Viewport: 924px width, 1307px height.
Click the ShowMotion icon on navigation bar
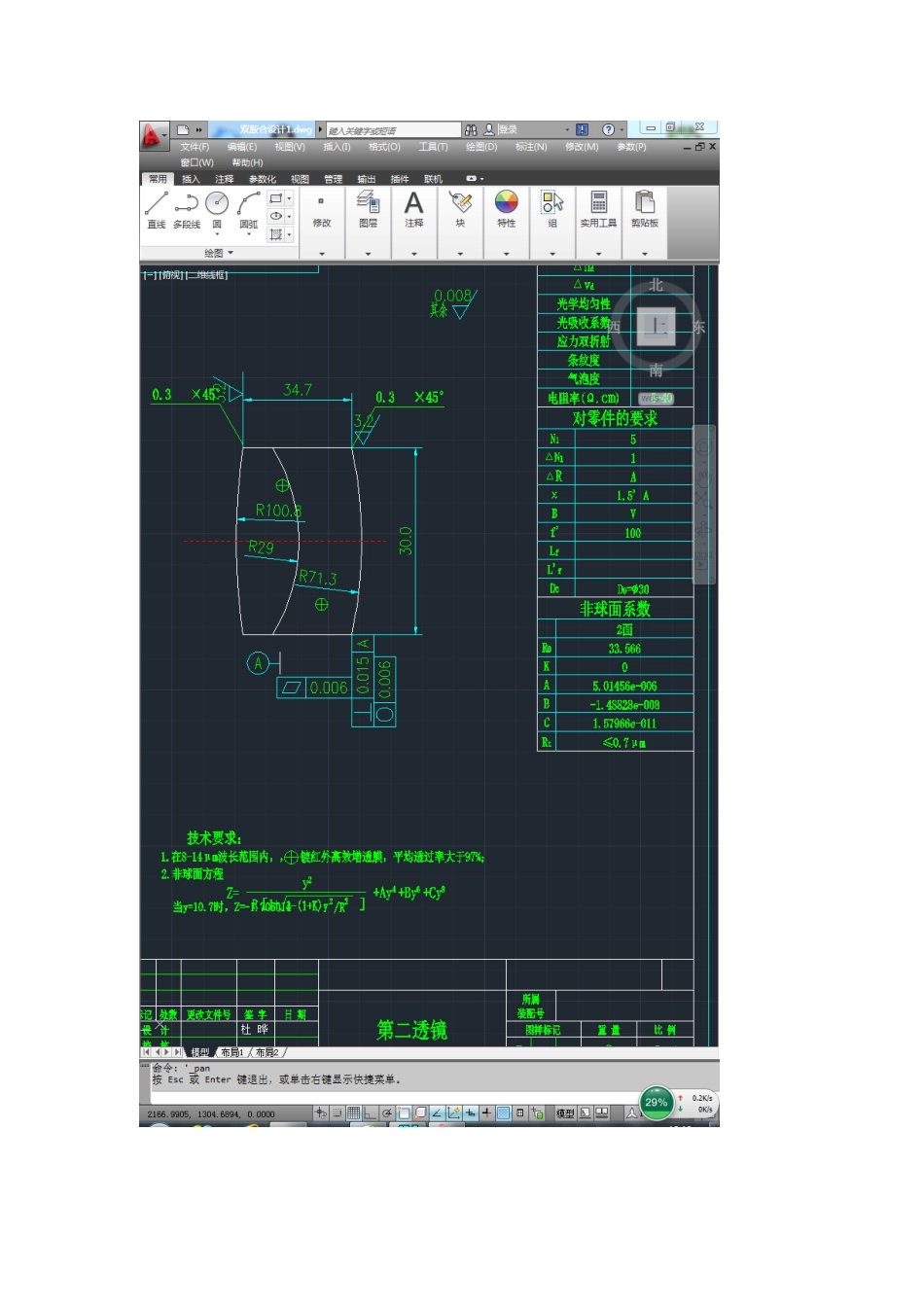pyautogui.click(x=701, y=562)
